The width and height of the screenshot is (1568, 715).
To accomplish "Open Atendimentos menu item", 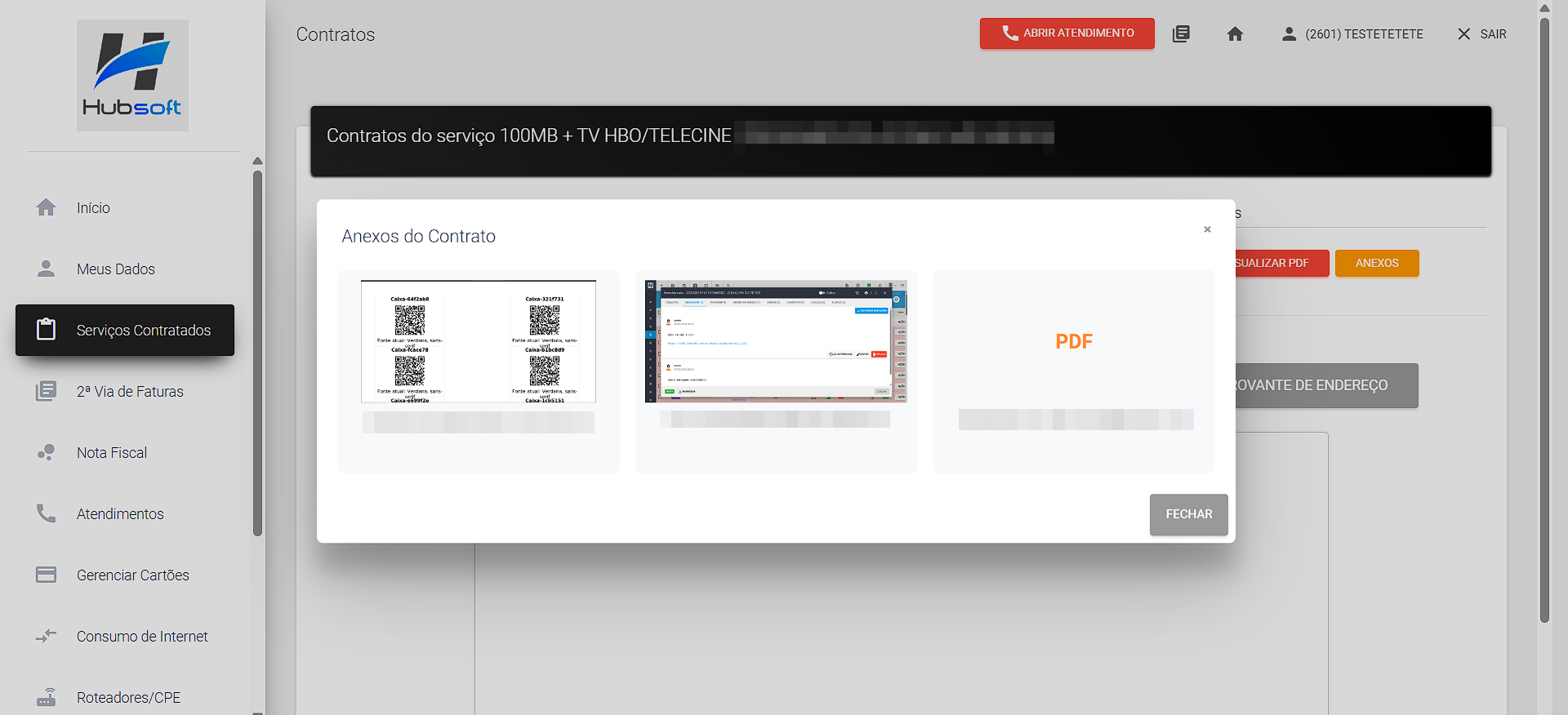I will pos(125,513).
